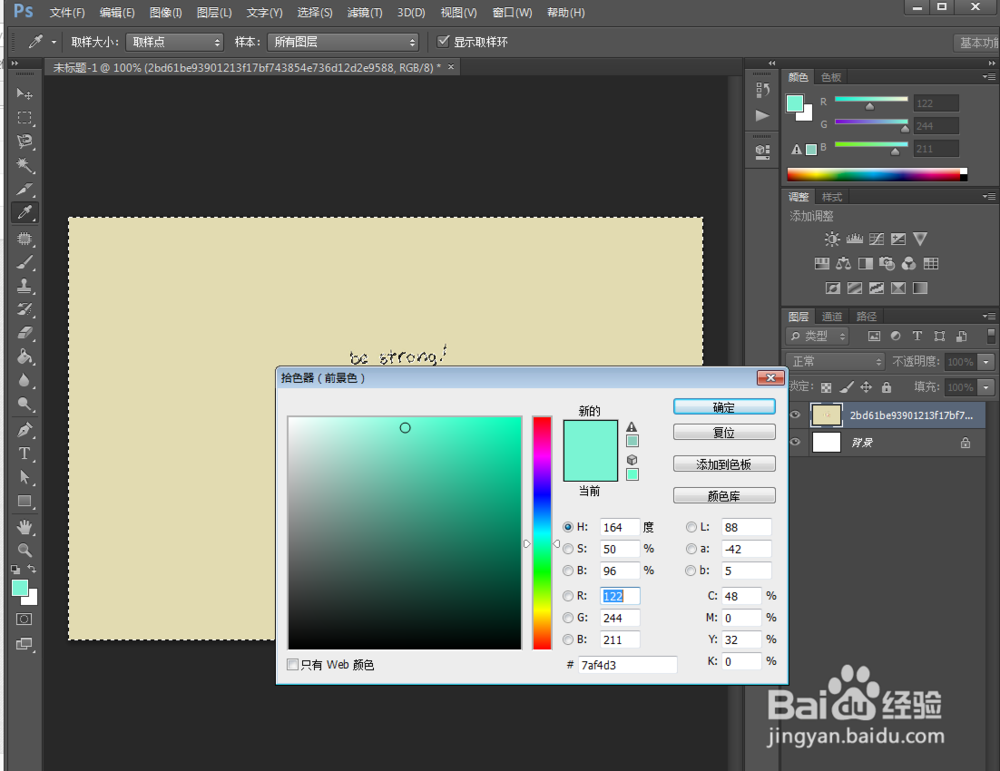Select the L lightness radio button
This screenshot has height=771, width=1000.
pos(691,527)
